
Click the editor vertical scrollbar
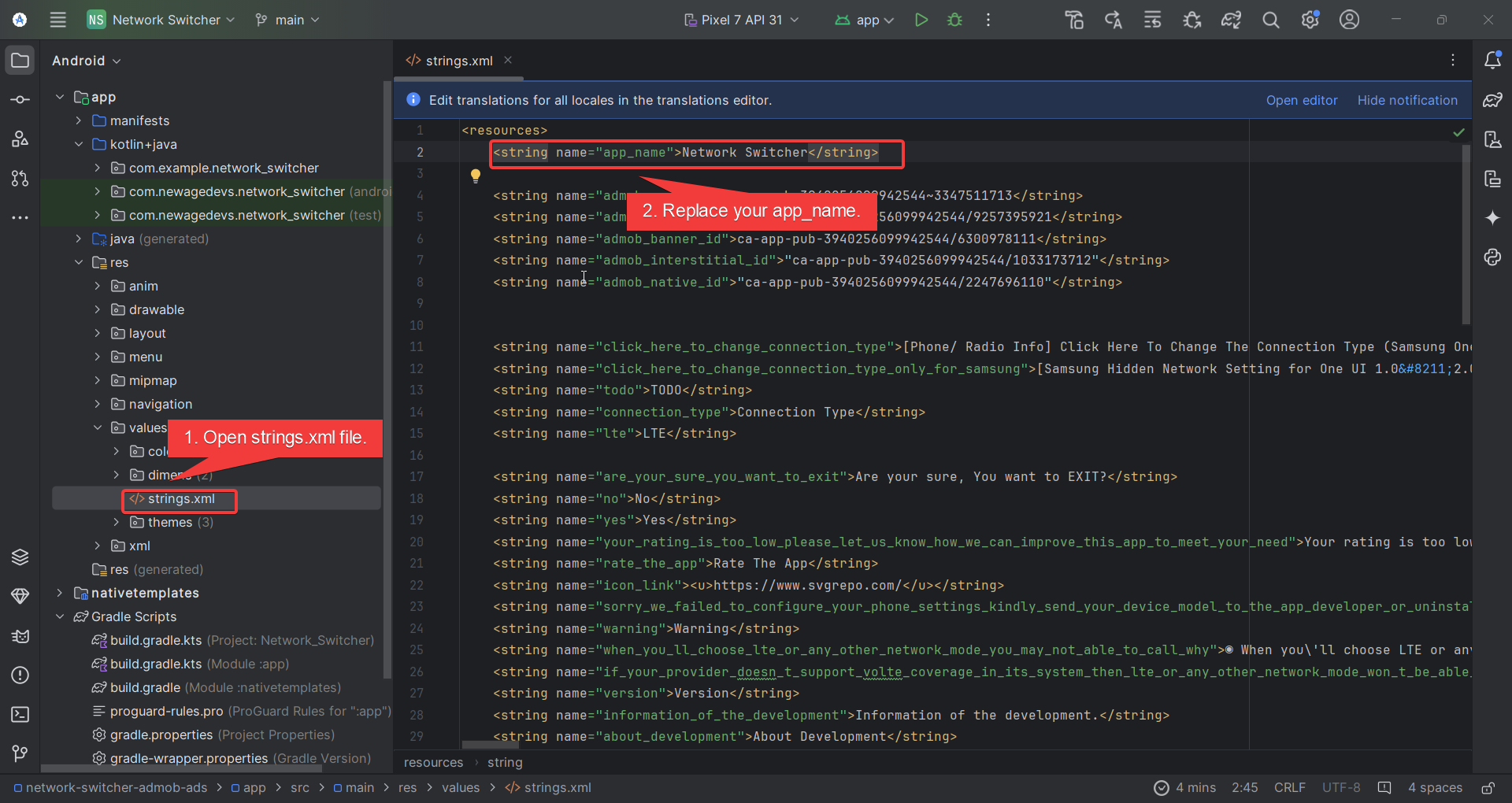1466,236
